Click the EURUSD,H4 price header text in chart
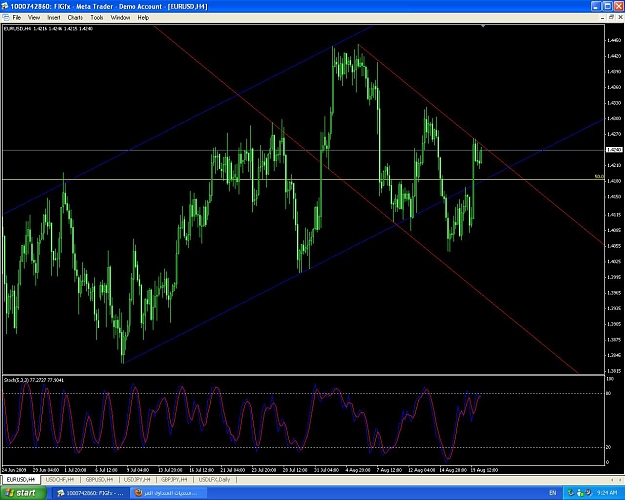This screenshot has height=500, width=625. [48, 29]
